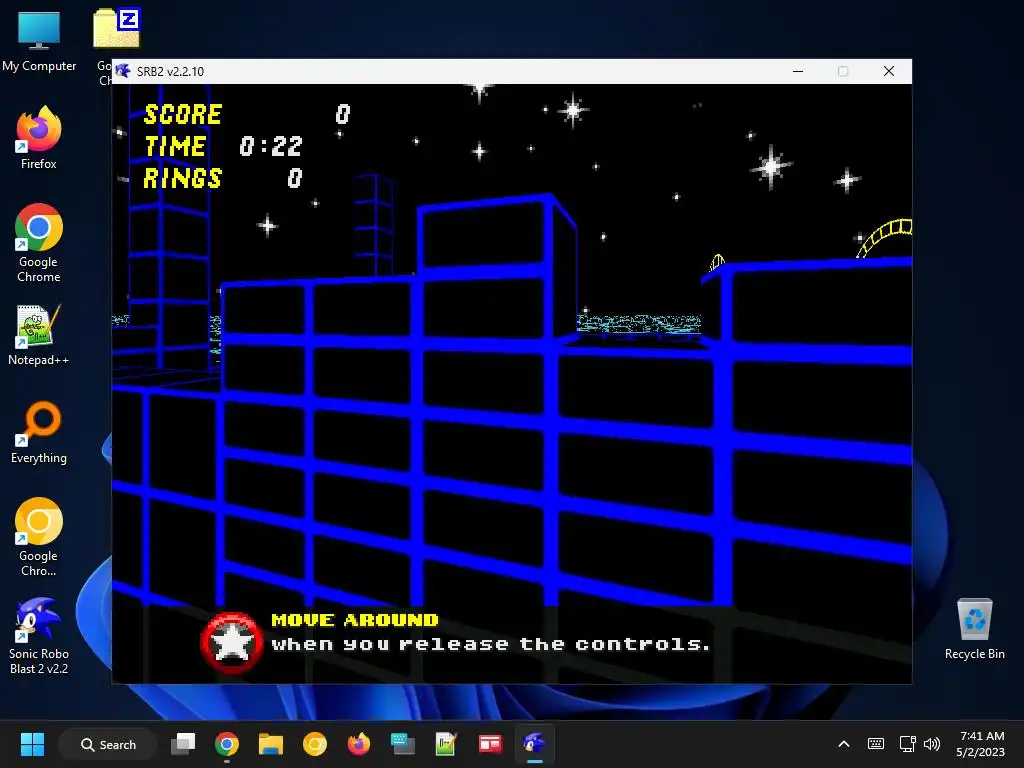Open the touch keyboard tray icon
The height and width of the screenshot is (768, 1024).
[876, 744]
